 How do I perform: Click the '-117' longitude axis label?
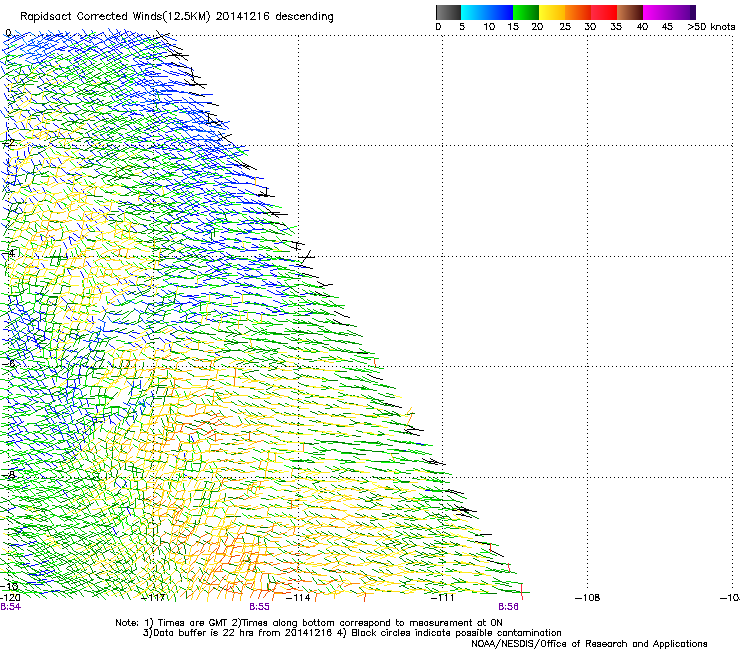pyautogui.click(x=153, y=598)
